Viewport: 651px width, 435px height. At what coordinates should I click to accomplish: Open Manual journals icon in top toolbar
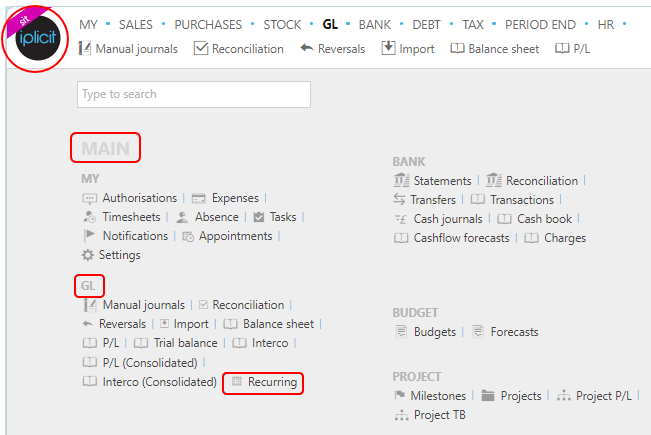85,49
